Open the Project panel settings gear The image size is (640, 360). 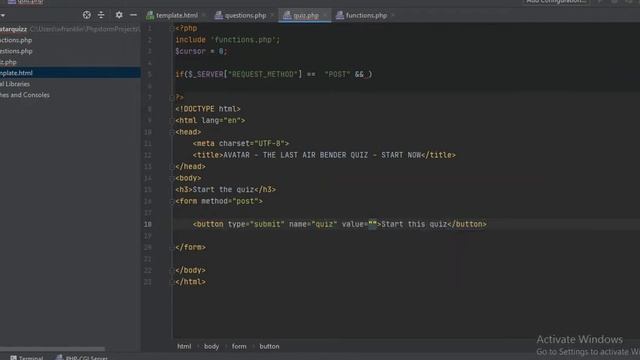pos(118,15)
